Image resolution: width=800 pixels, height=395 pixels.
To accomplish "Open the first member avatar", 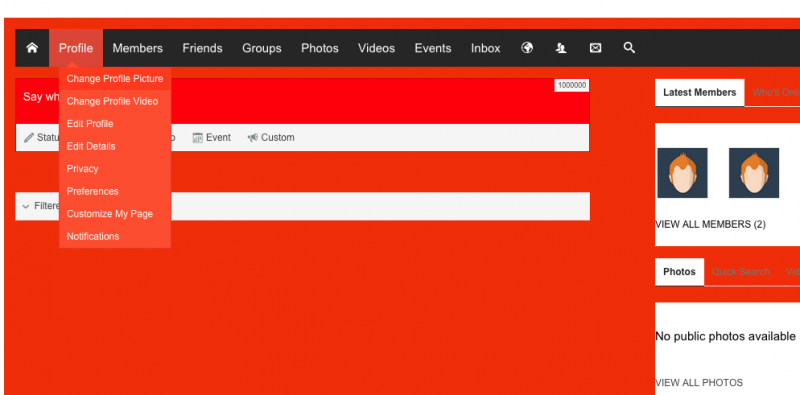I will (x=682, y=173).
